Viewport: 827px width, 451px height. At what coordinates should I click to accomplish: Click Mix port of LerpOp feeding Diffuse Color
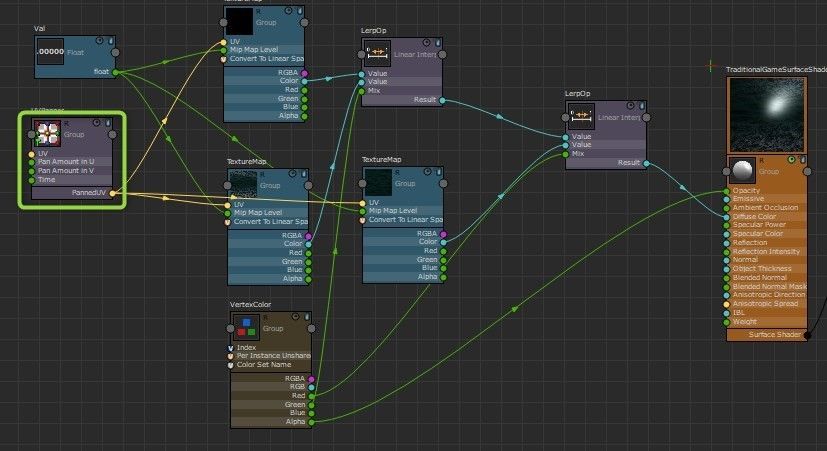[x=565, y=155]
